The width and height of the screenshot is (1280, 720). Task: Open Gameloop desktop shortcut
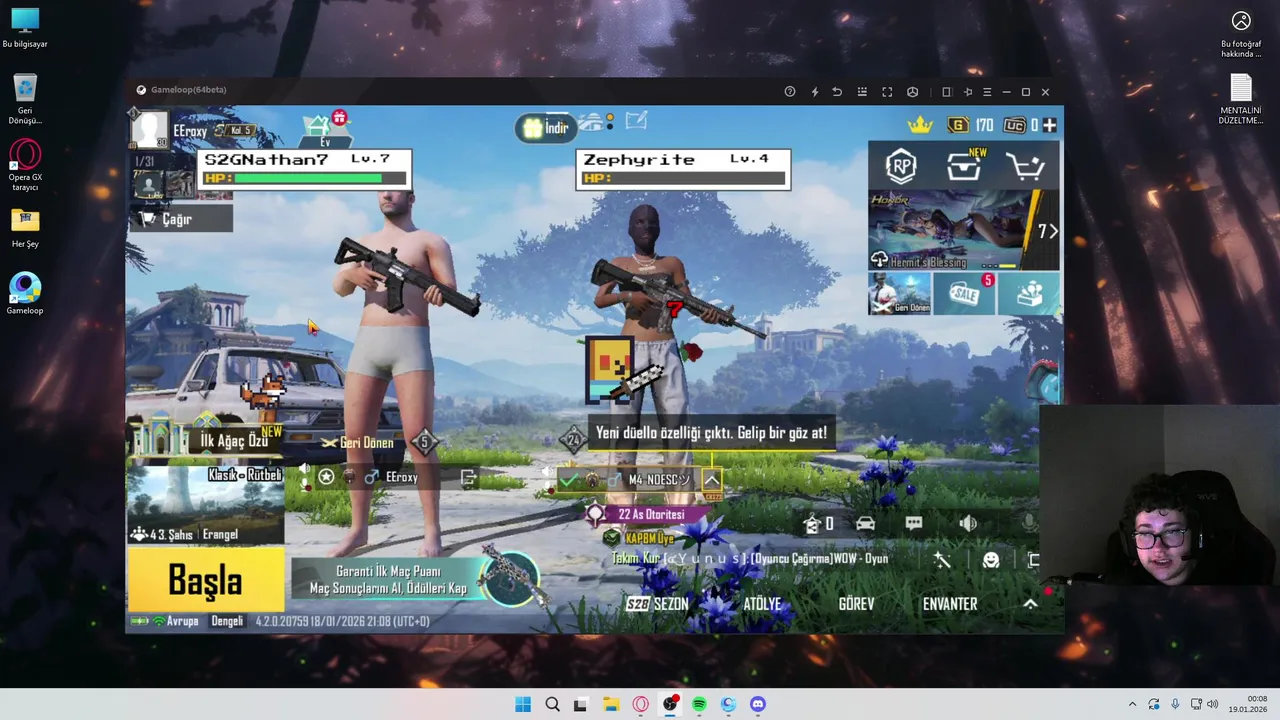click(x=25, y=294)
